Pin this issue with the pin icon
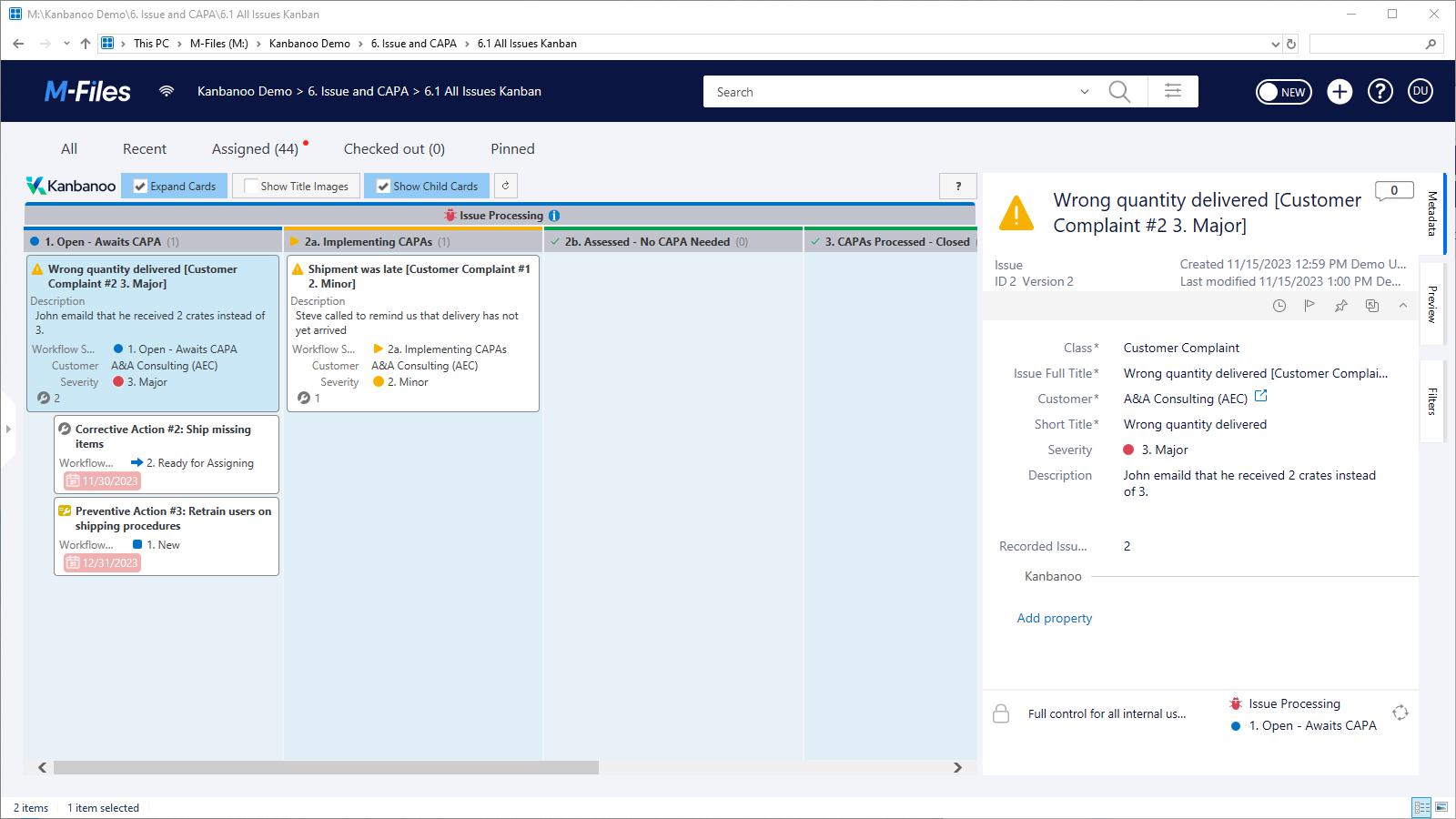 coord(1340,306)
